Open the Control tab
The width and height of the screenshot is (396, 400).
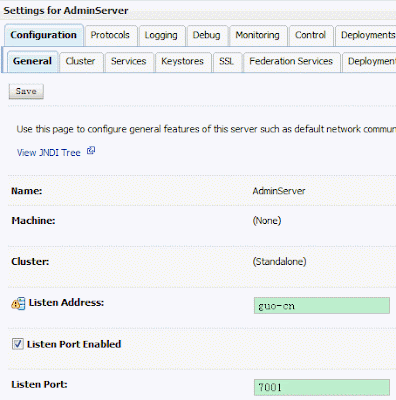(310, 35)
